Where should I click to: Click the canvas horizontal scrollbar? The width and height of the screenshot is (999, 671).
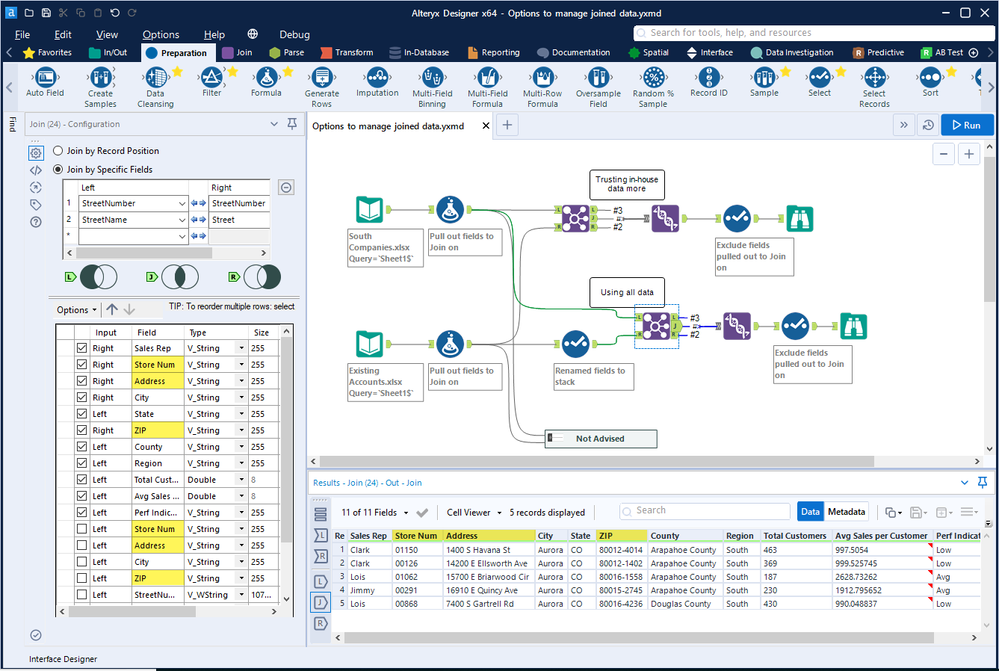[x=596, y=461]
